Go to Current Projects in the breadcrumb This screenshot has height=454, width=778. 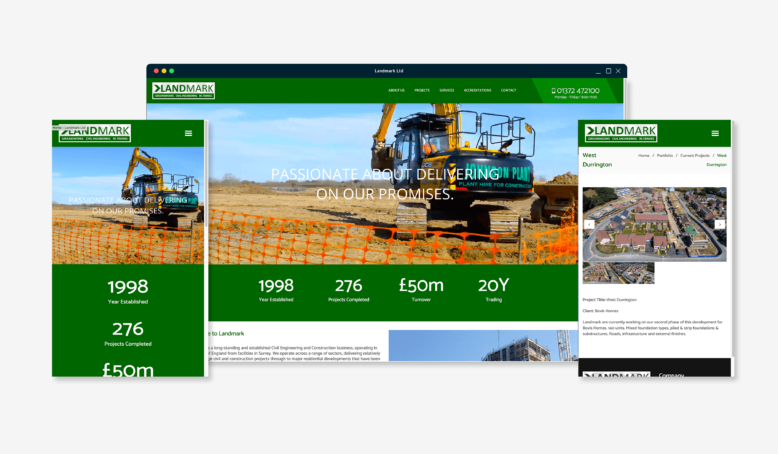[695, 156]
